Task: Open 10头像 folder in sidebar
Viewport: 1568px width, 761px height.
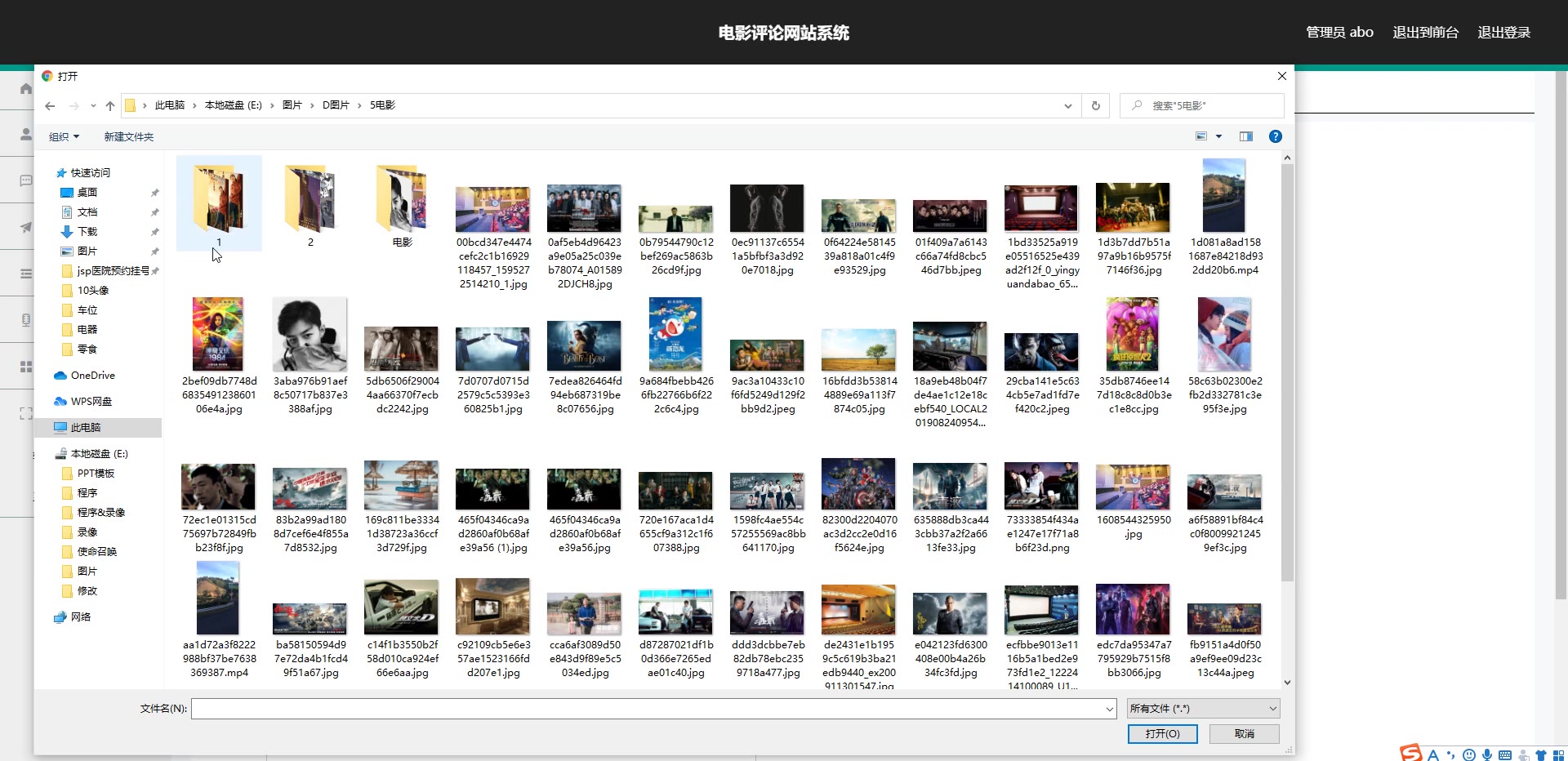Action: point(93,291)
